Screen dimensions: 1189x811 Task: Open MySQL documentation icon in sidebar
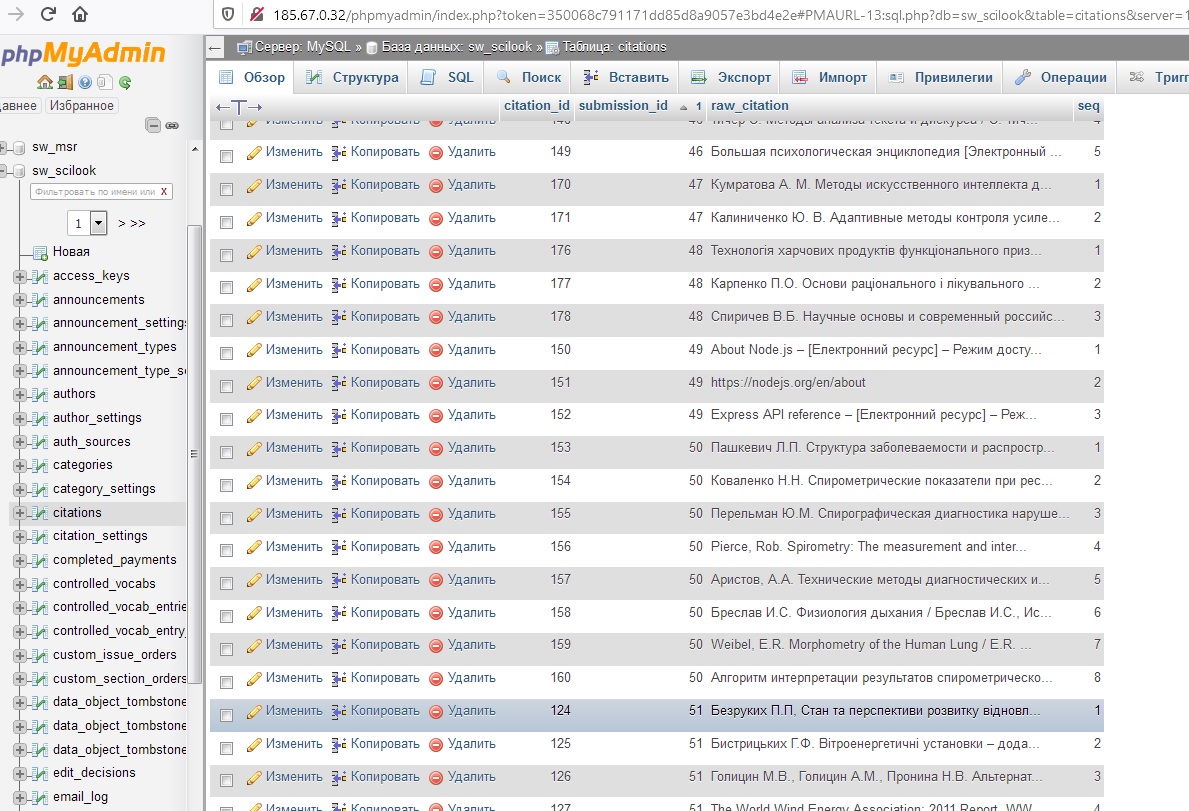click(x=105, y=81)
